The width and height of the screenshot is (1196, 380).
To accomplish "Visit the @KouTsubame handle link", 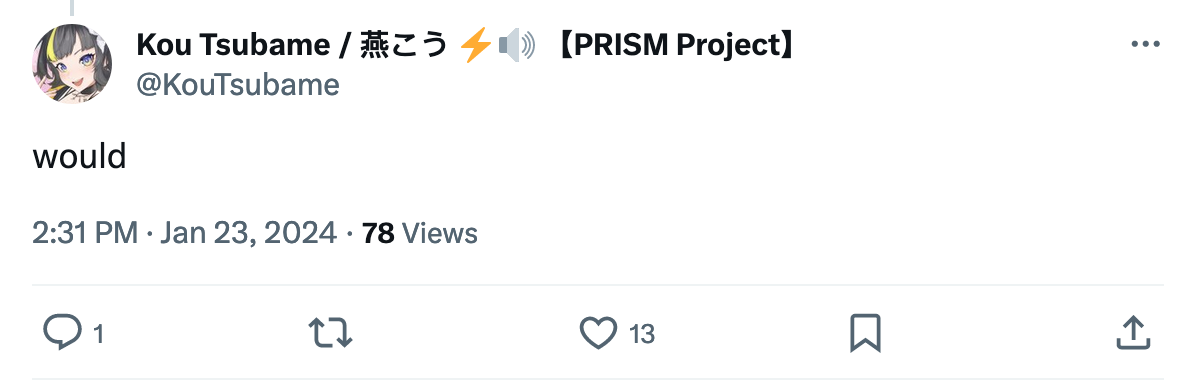I will 238,85.
